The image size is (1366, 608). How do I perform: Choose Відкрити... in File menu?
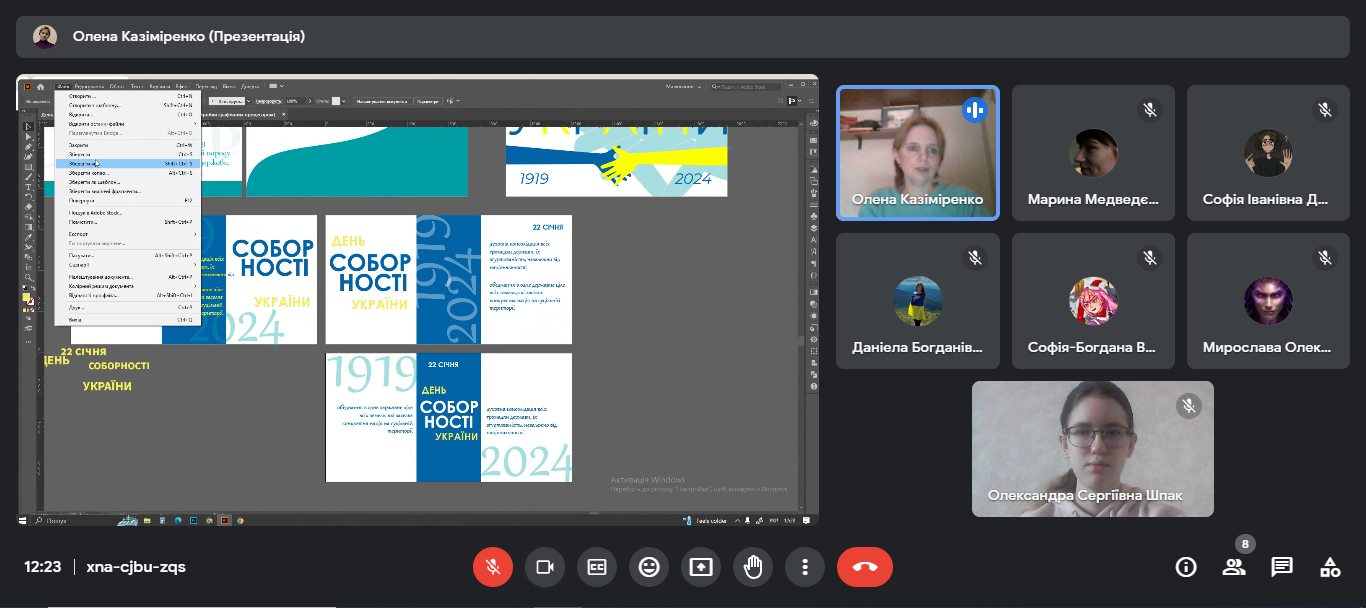[128, 115]
